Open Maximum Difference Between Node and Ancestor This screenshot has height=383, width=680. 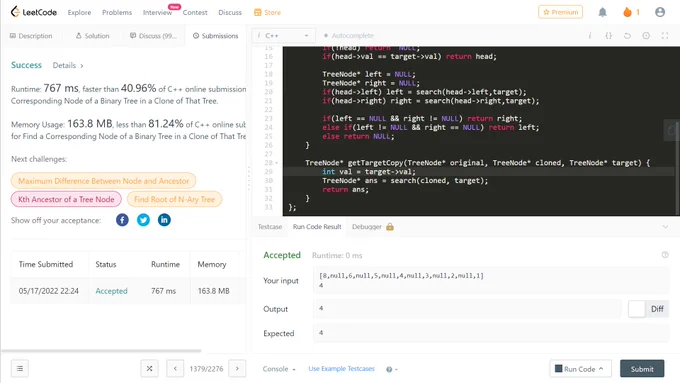click(x=103, y=181)
